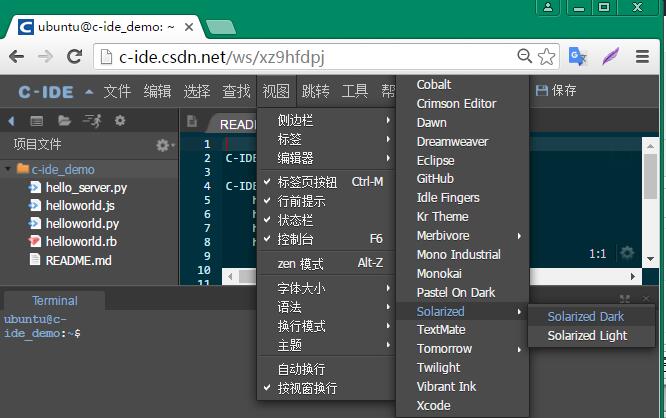Collapse sidebar with the left arrow icon
The width and height of the screenshot is (666, 418).
pyautogui.click(x=11, y=121)
